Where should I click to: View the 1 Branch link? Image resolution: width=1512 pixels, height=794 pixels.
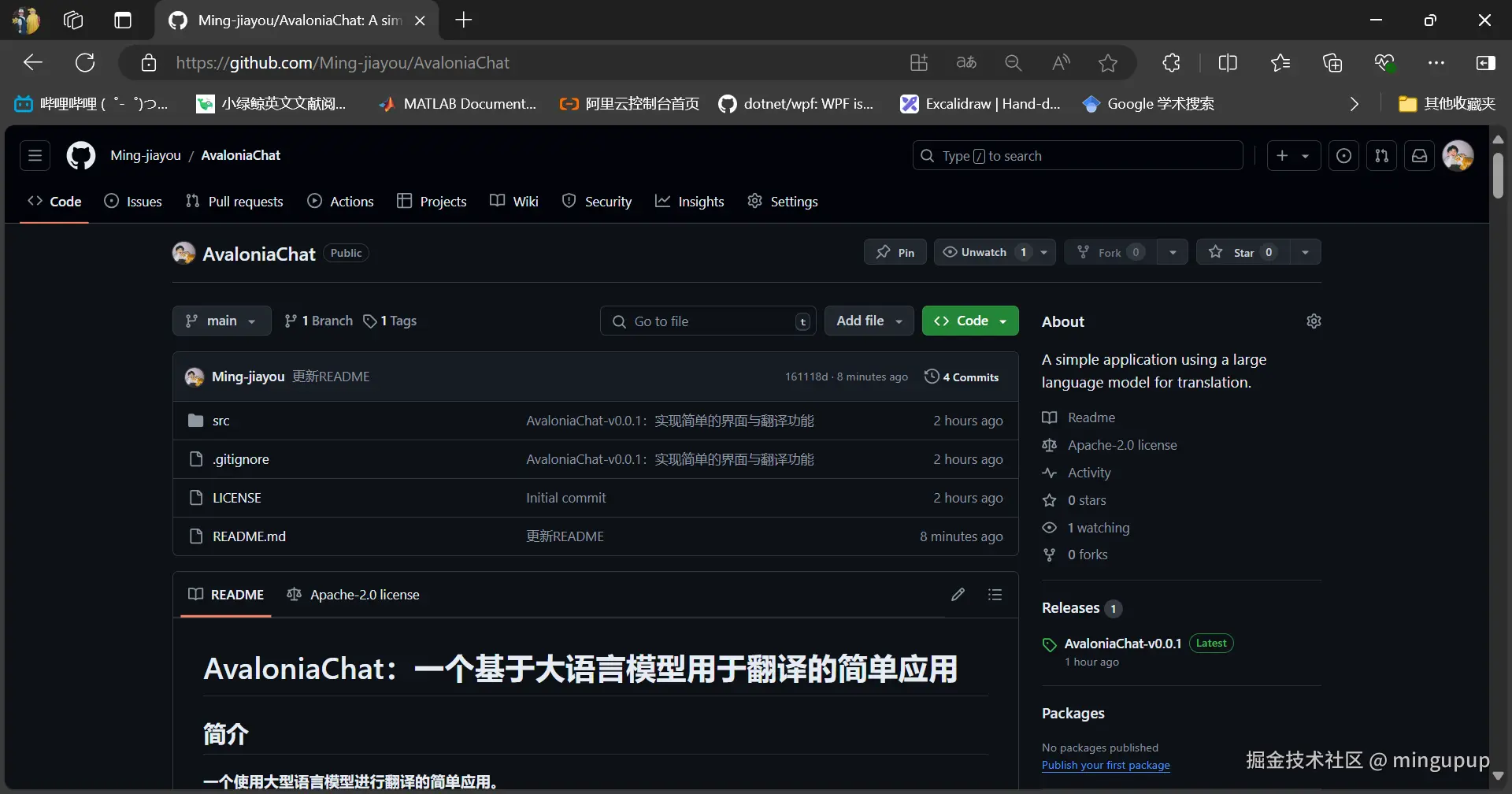pyautogui.click(x=319, y=321)
